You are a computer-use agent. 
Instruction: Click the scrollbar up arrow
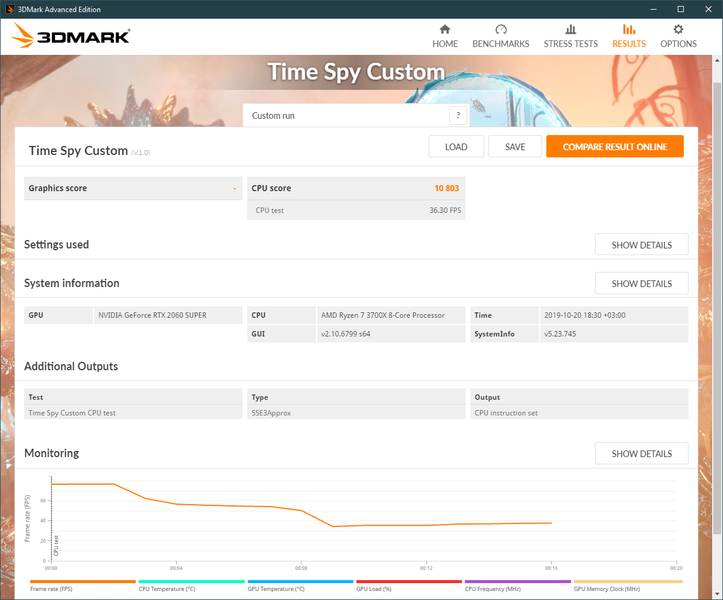tap(717, 60)
